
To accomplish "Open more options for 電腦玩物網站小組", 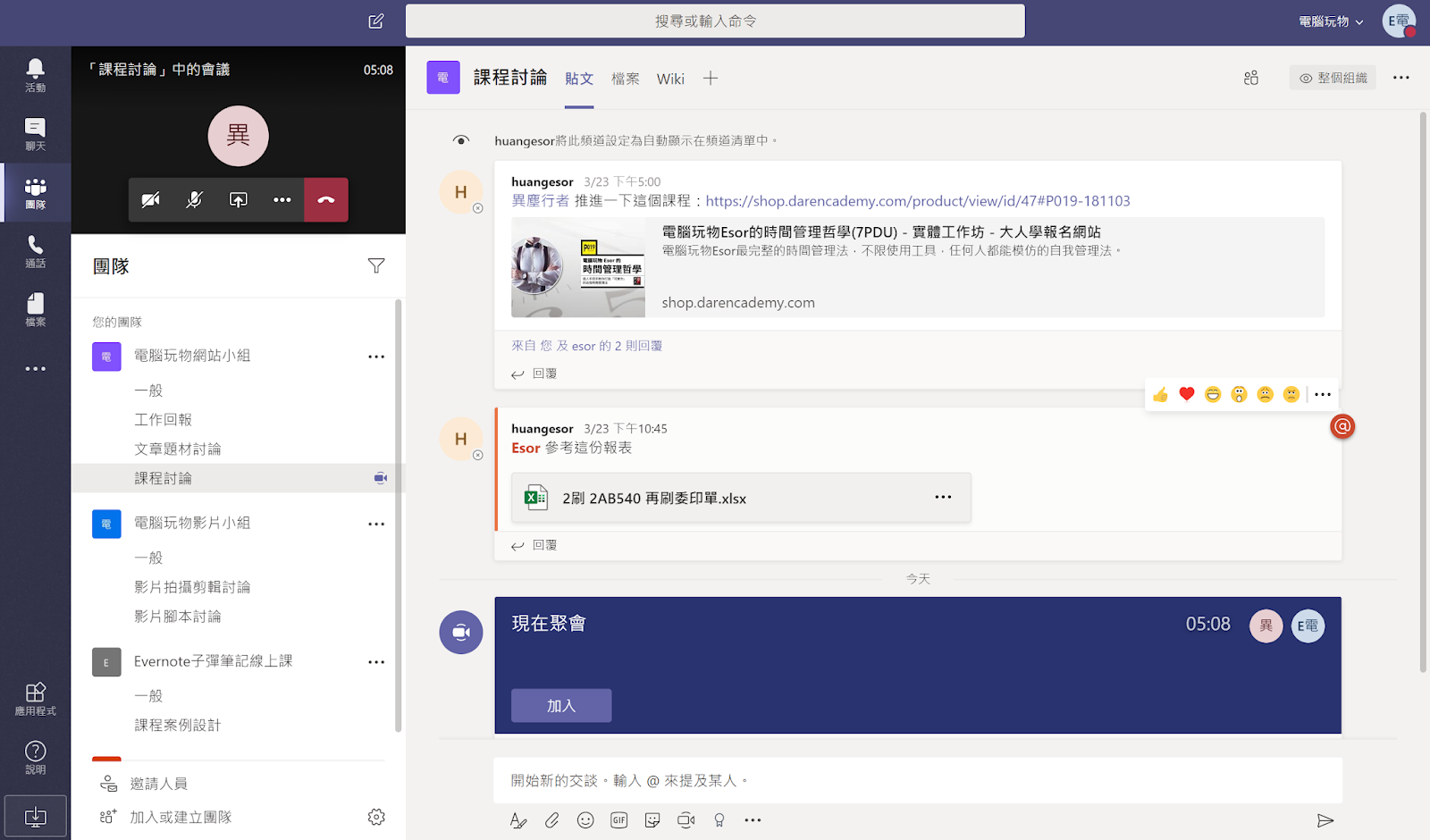I will click(376, 356).
